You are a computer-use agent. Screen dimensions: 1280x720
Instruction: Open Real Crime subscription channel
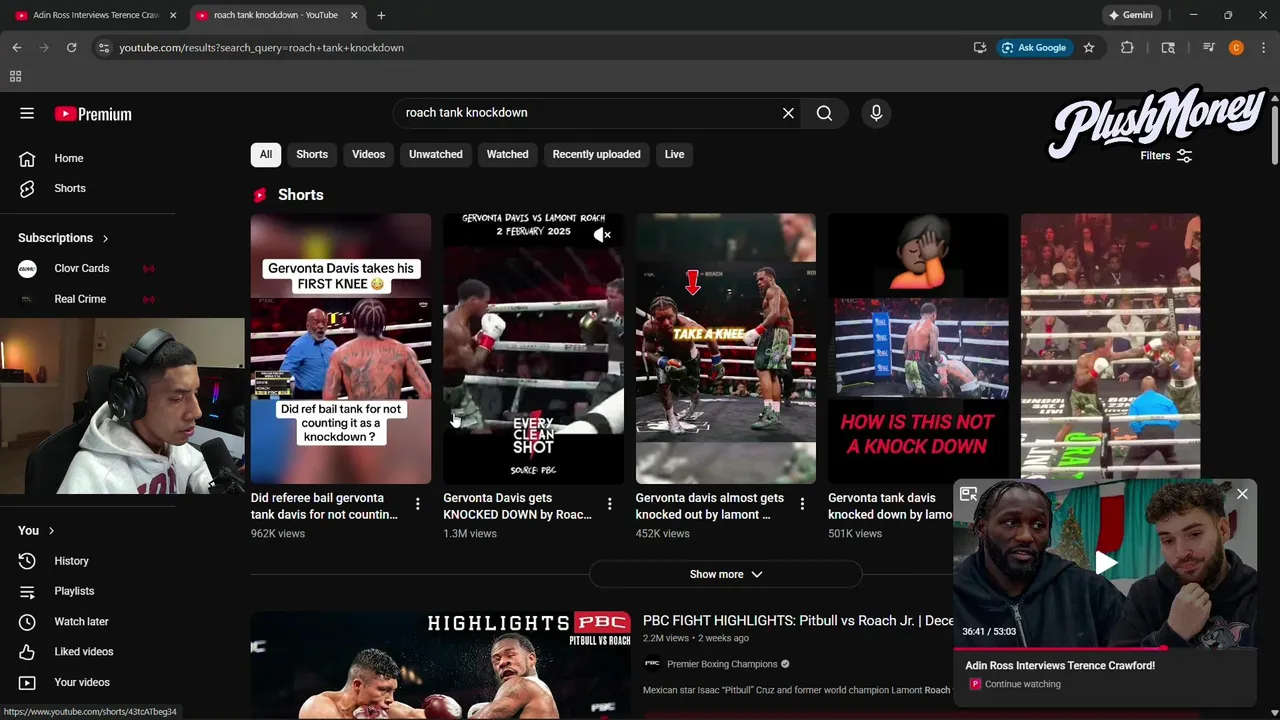pyautogui.click(x=80, y=299)
